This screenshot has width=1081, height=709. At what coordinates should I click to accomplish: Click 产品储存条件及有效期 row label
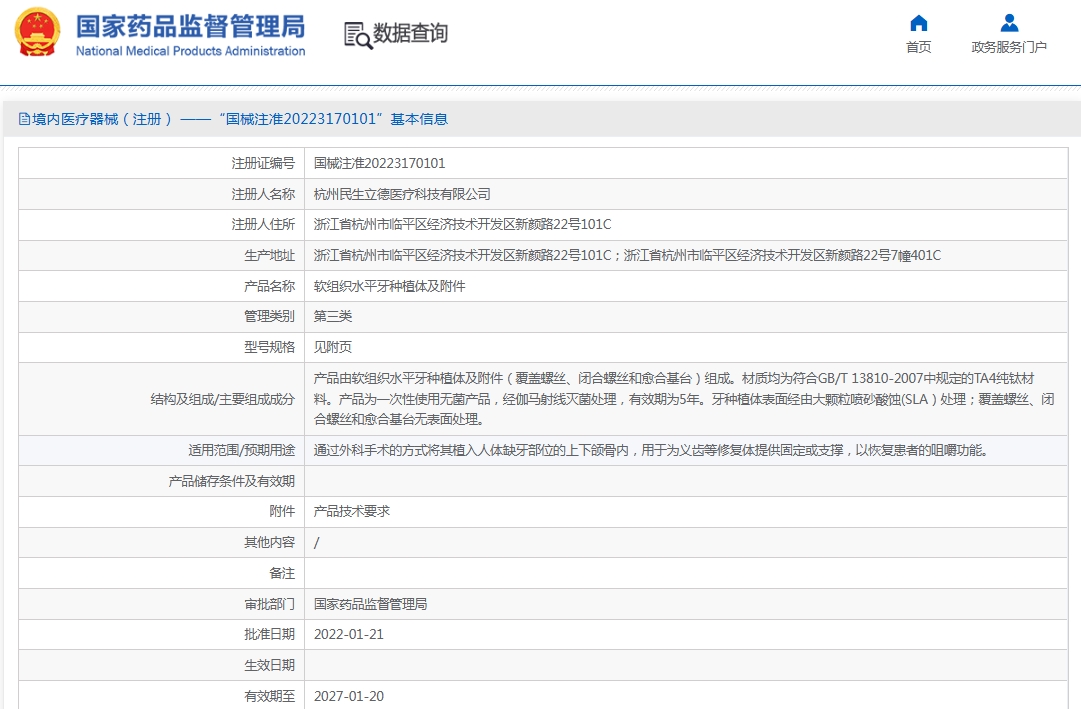tap(232, 481)
